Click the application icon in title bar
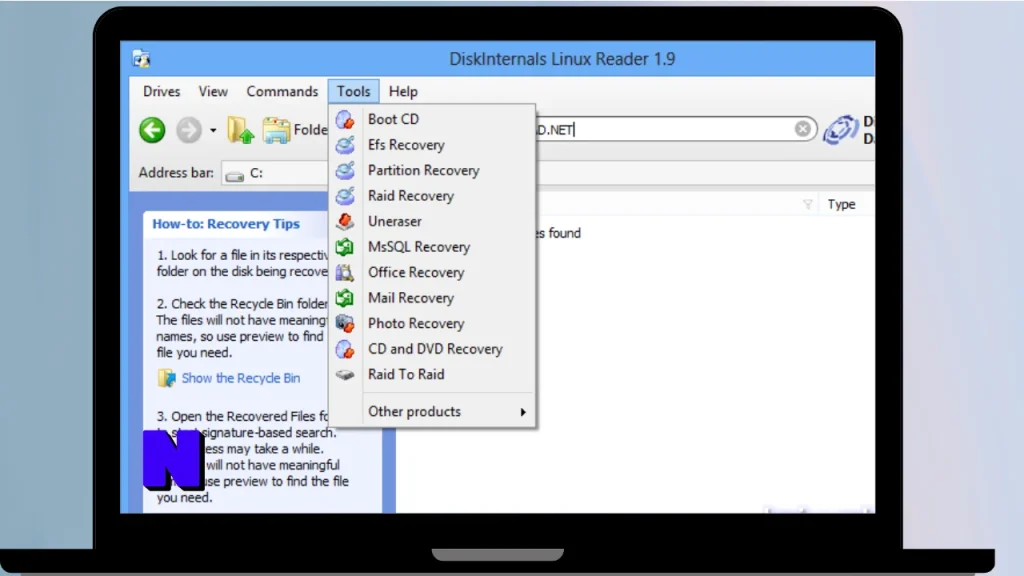Image resolution: width=1024 pixels, height=576 pixels. click(141, 59)
